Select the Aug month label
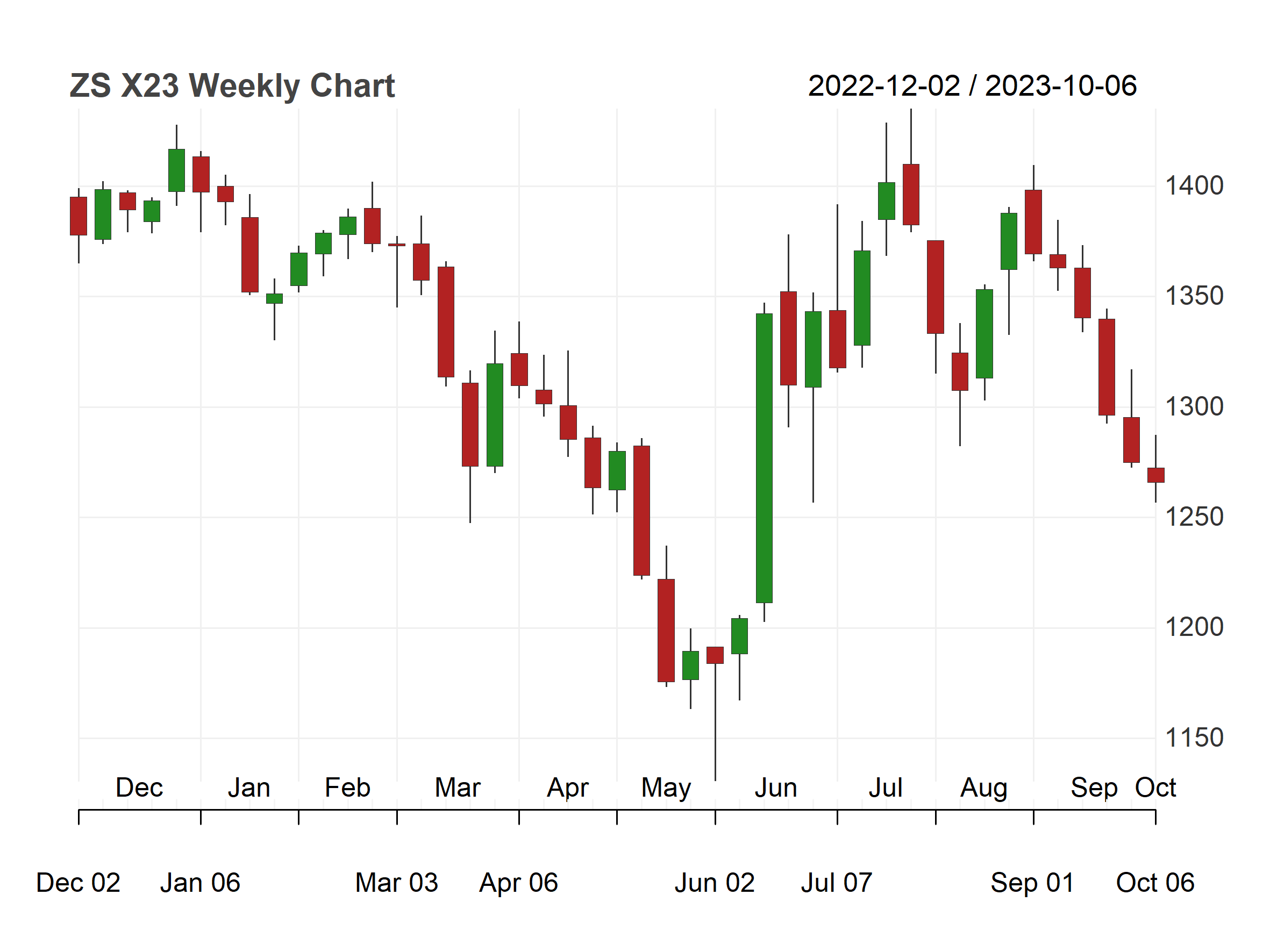This screenshot has height=952, width=1270. pyautogui.click(x=983, y=789)
